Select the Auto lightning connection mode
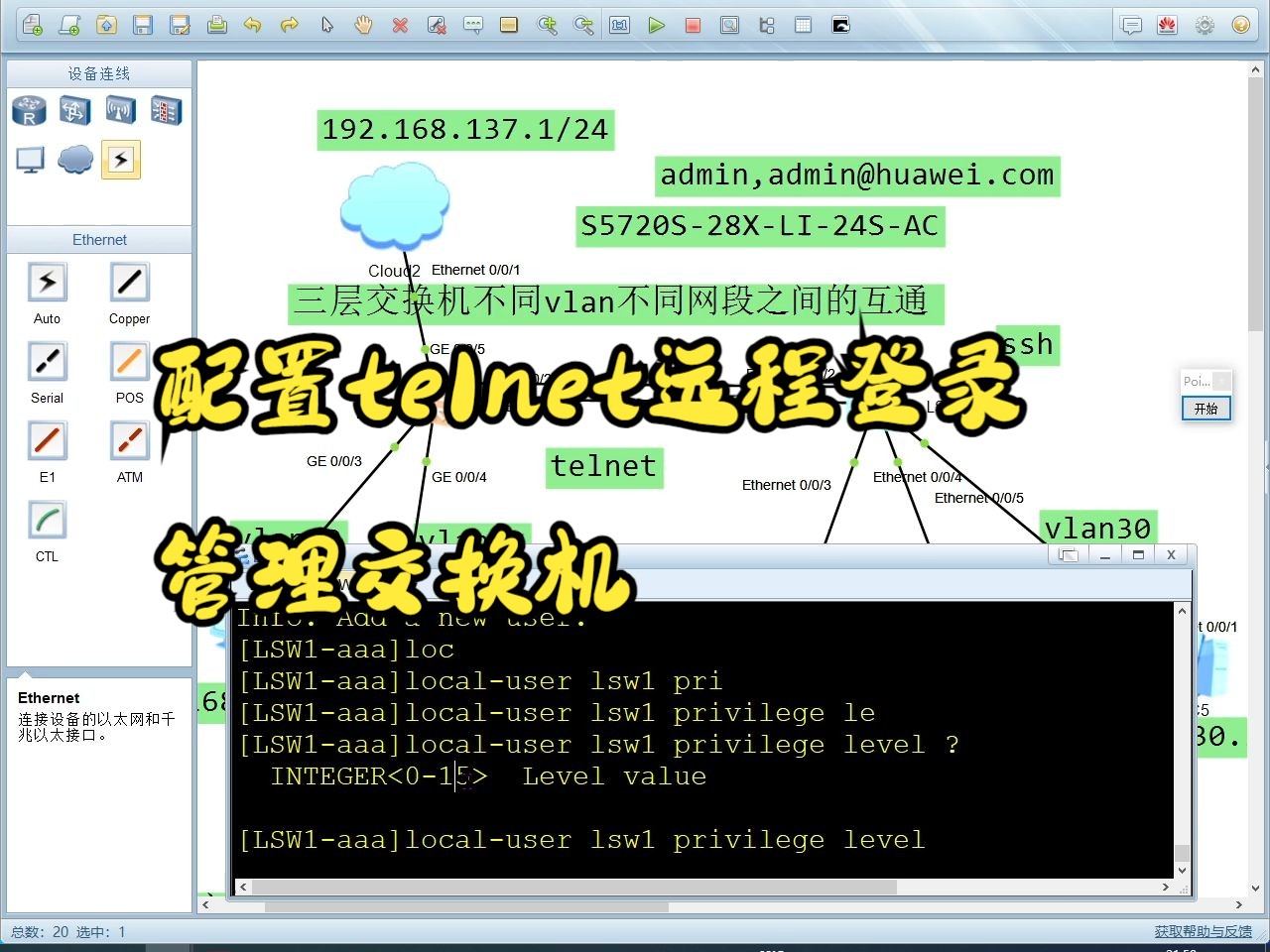1270x952 pixels. pos(47,282)
